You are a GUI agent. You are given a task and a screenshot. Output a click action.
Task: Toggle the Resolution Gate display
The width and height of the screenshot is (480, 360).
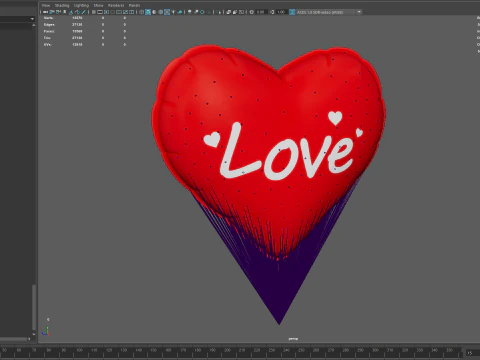pos(106,12)
